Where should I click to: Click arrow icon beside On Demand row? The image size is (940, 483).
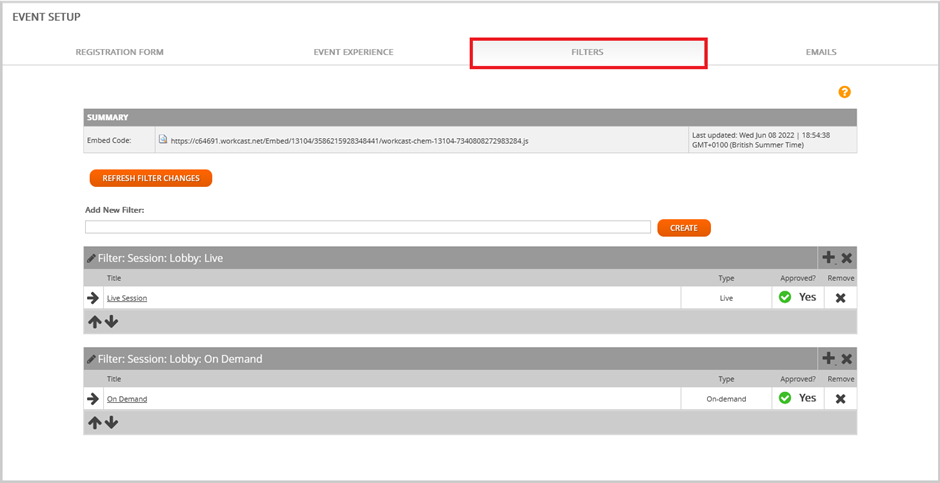tap(93, 399)
